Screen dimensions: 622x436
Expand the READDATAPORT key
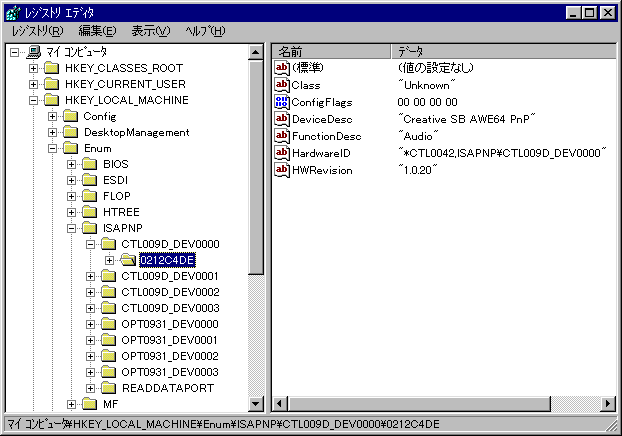coord(90,388)
